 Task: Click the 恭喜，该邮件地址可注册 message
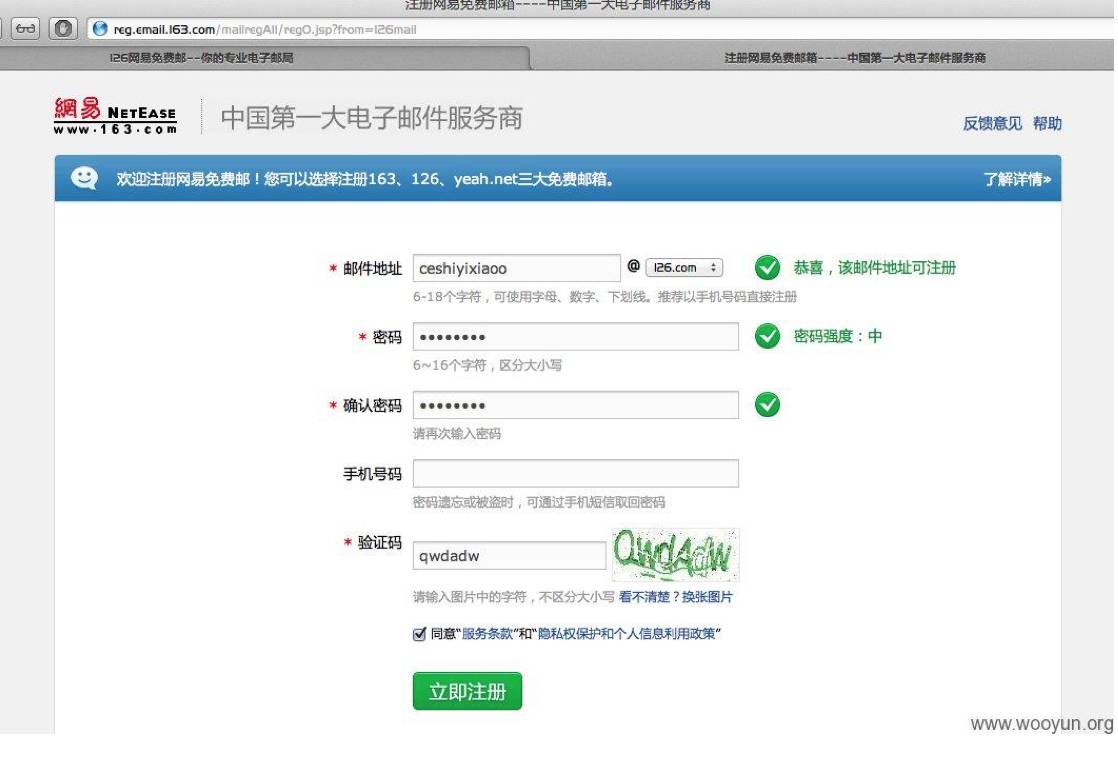(874, 267)
